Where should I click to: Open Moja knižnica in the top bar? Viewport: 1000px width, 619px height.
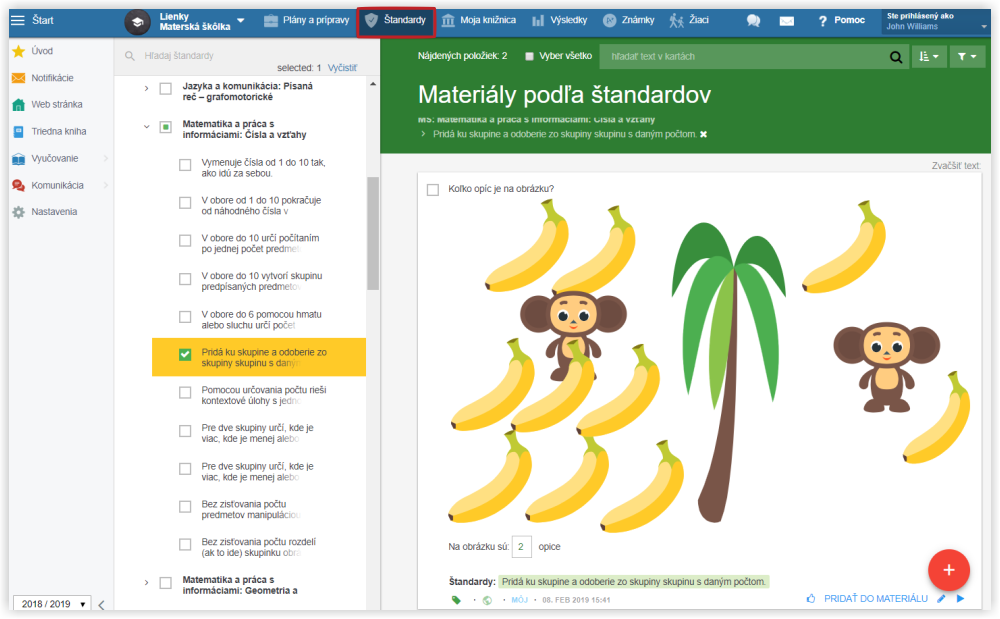[x=479, y=20]
